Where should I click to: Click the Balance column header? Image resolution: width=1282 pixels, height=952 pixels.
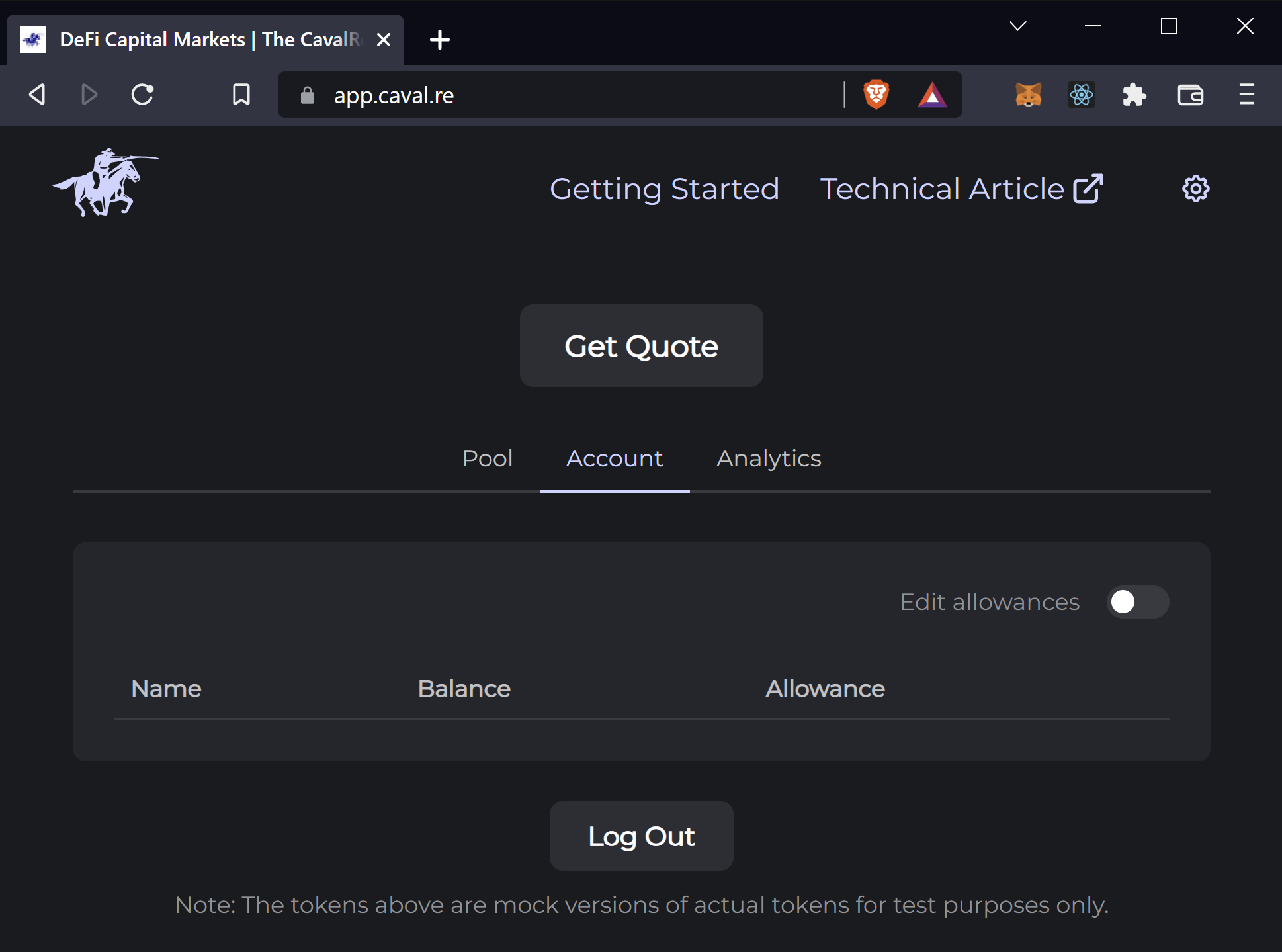(464, 689)
